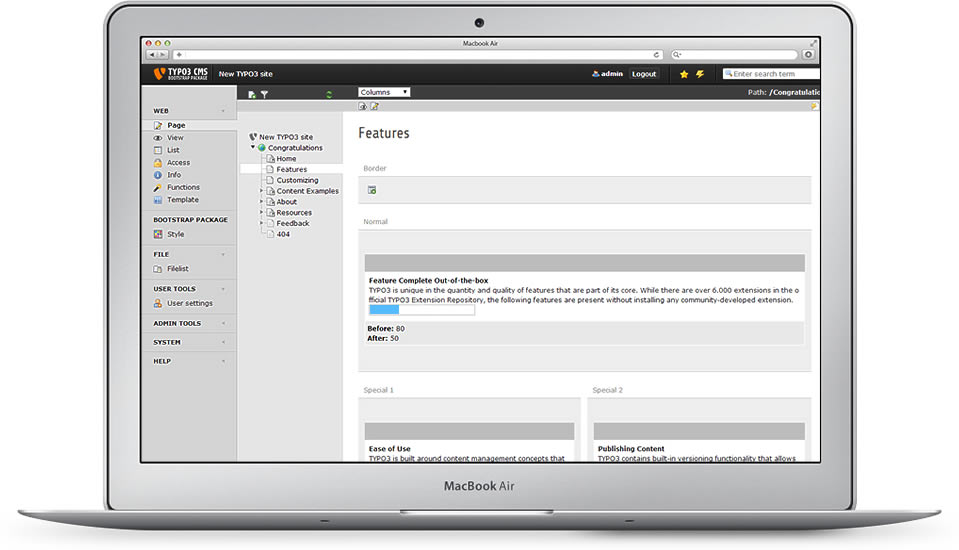Click the flush caches lightning icon
Screen dimensions: 959x550
pyautogui.click(x=700, y=74)
